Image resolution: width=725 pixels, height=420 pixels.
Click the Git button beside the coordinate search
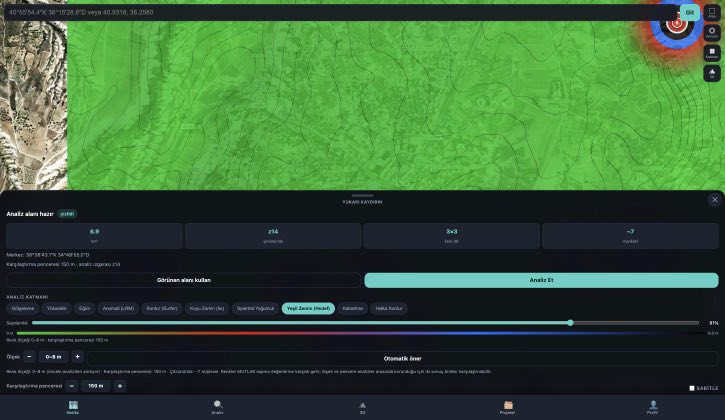pyautogui.click(x=689, y=12)
